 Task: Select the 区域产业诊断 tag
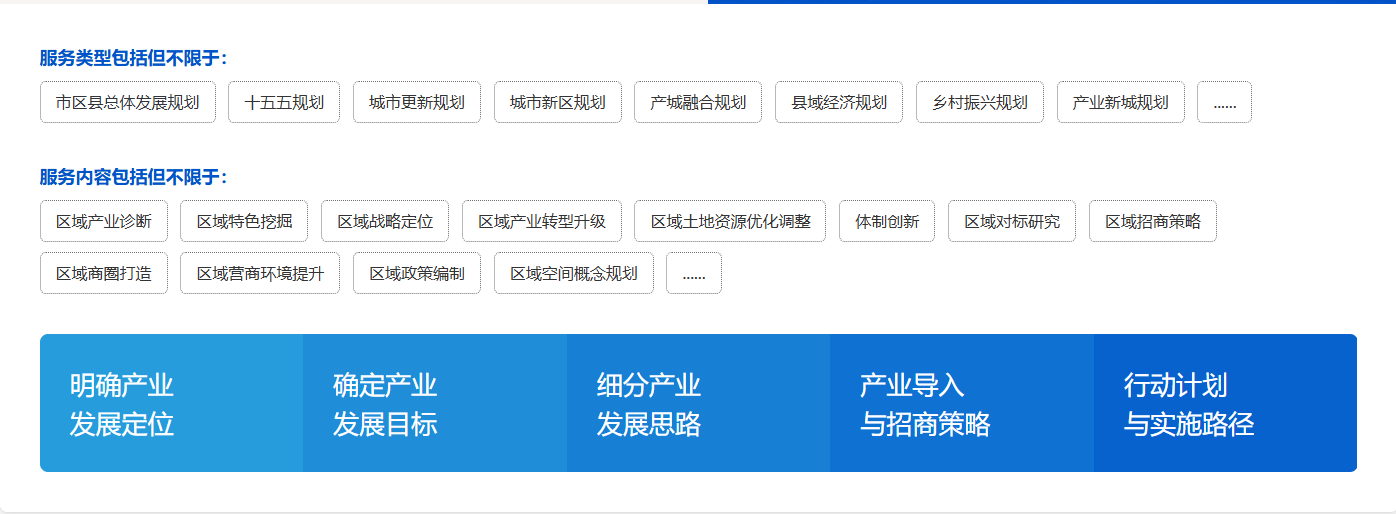tap(104, 221)
